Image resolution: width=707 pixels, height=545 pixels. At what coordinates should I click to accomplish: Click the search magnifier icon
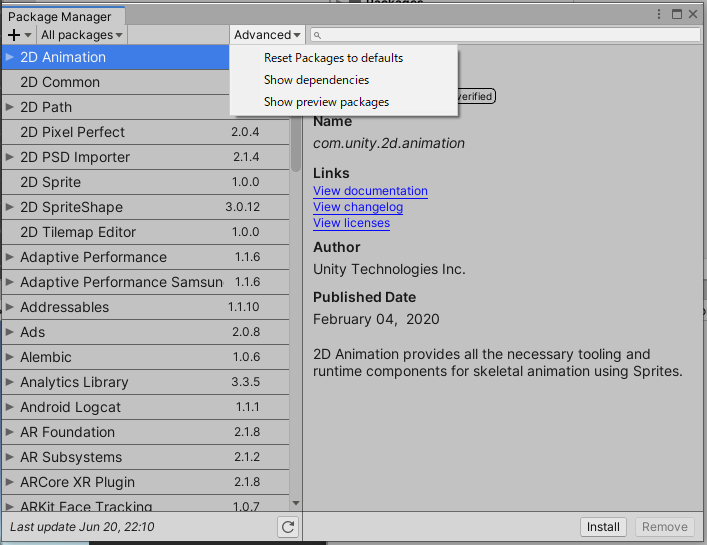317,35
